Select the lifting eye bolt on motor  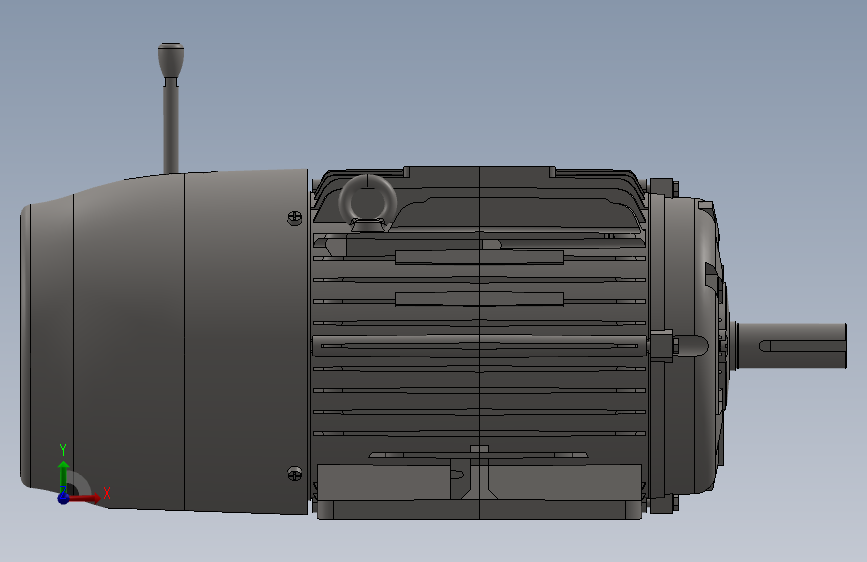click(x=368, y=202)
